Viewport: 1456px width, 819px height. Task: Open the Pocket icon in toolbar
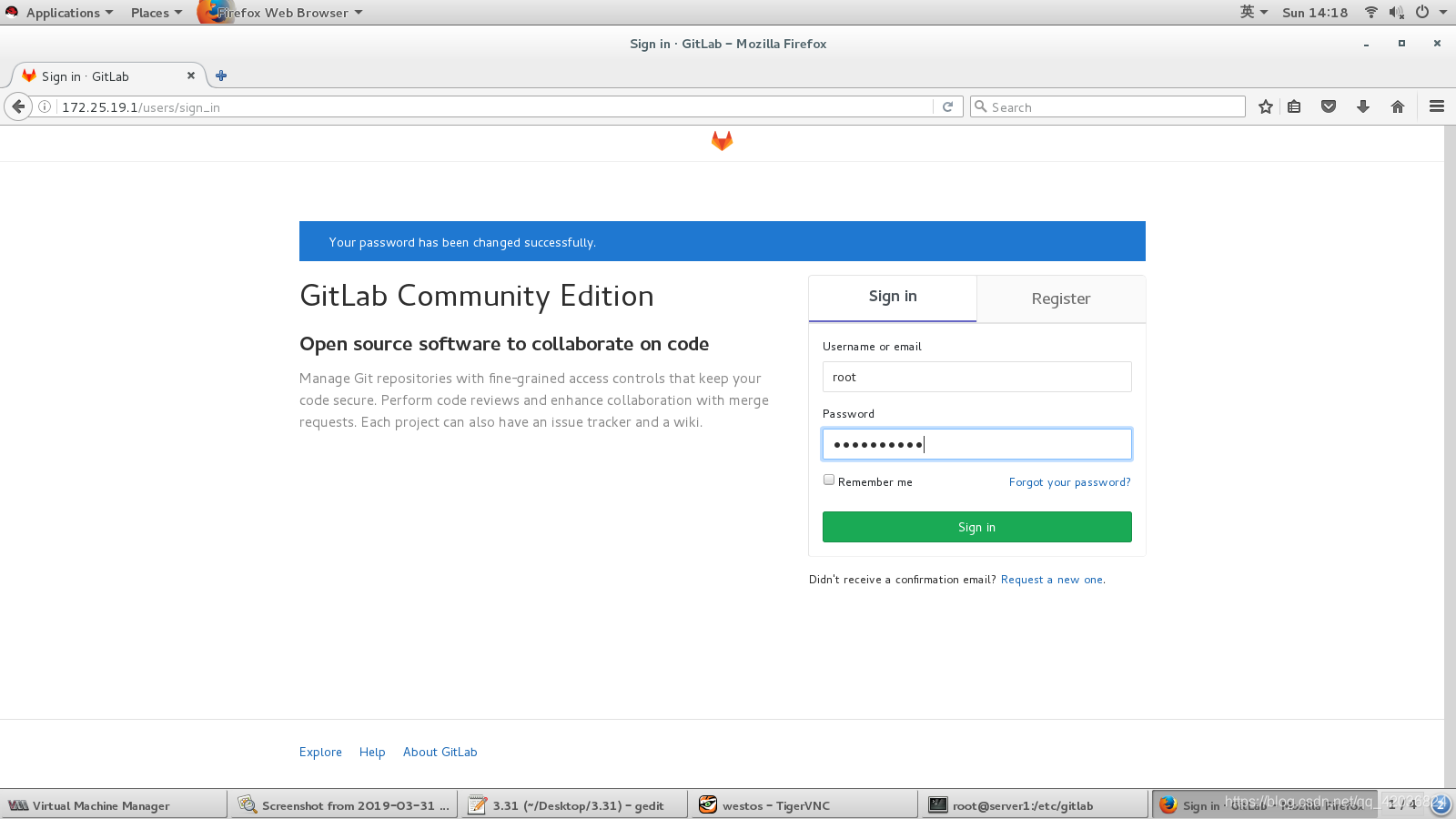pos(1329,106)
